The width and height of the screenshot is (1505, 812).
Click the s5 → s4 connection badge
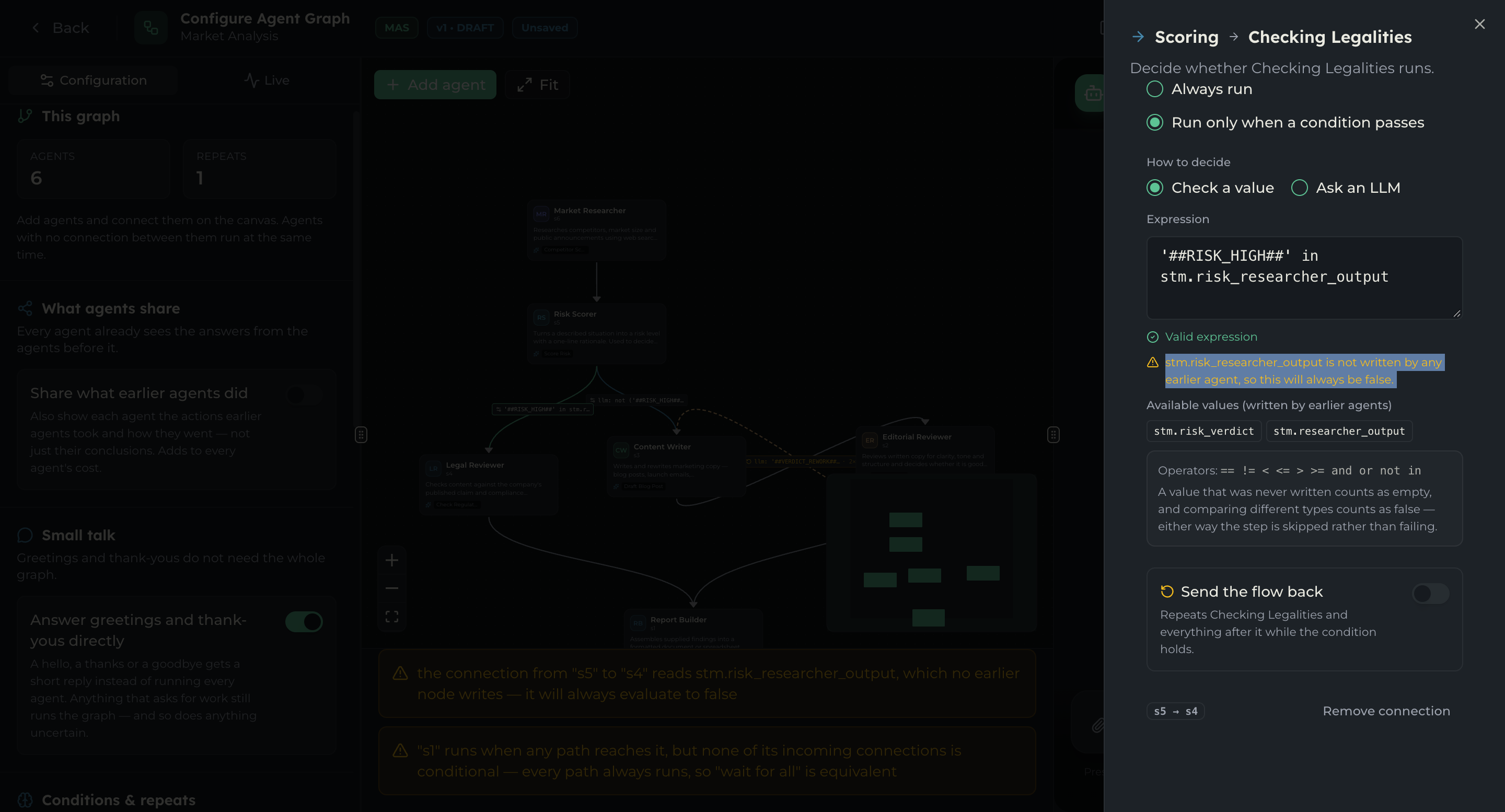click(1175, 711)
